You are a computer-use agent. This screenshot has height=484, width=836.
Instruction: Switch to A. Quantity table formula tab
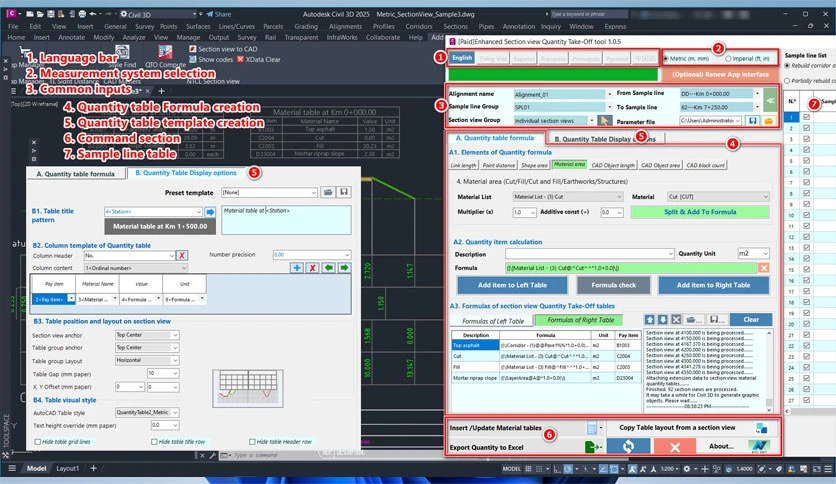pyautogui.click(x=75, y=174)
